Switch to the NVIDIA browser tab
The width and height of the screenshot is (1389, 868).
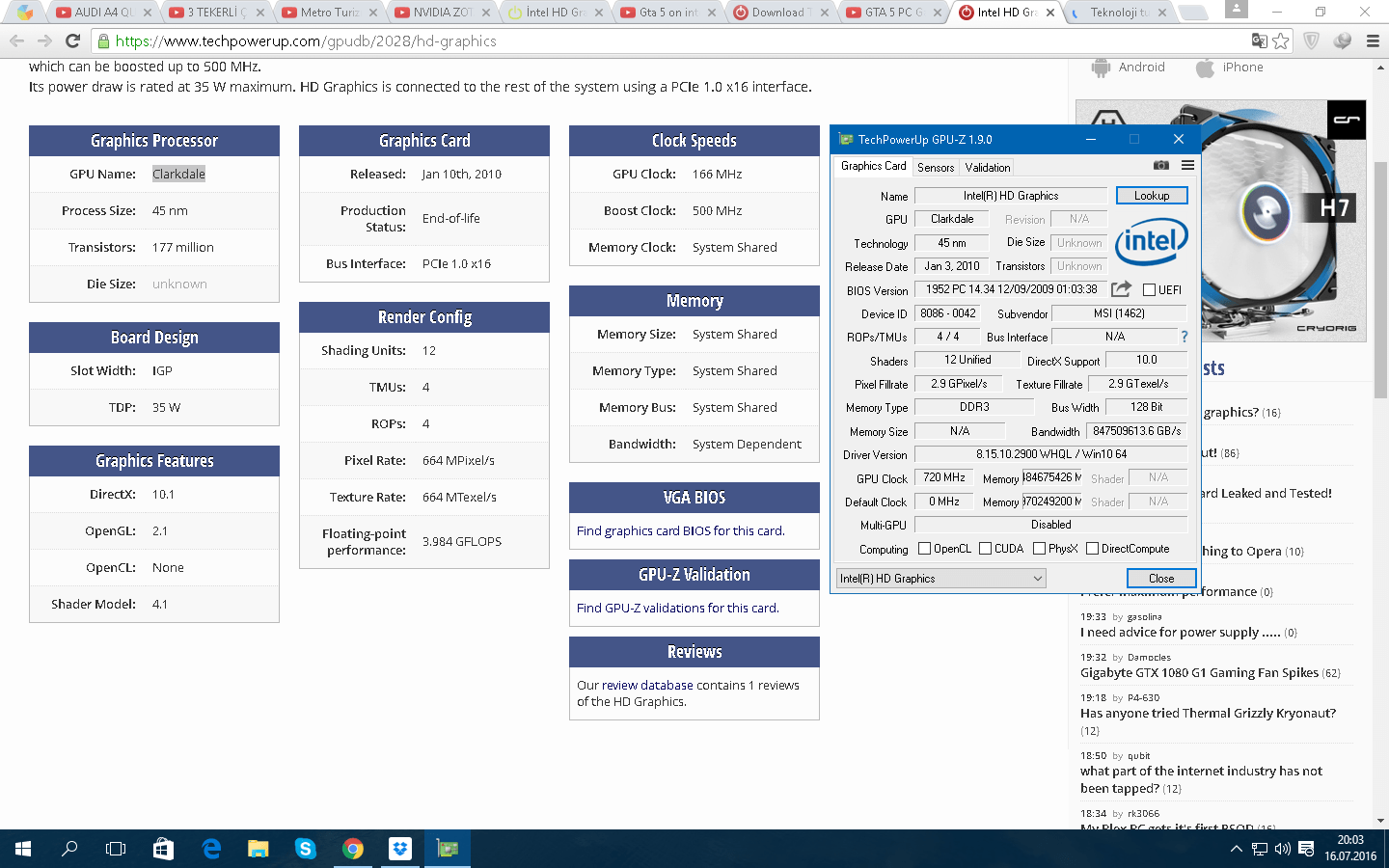coord(443,13)
